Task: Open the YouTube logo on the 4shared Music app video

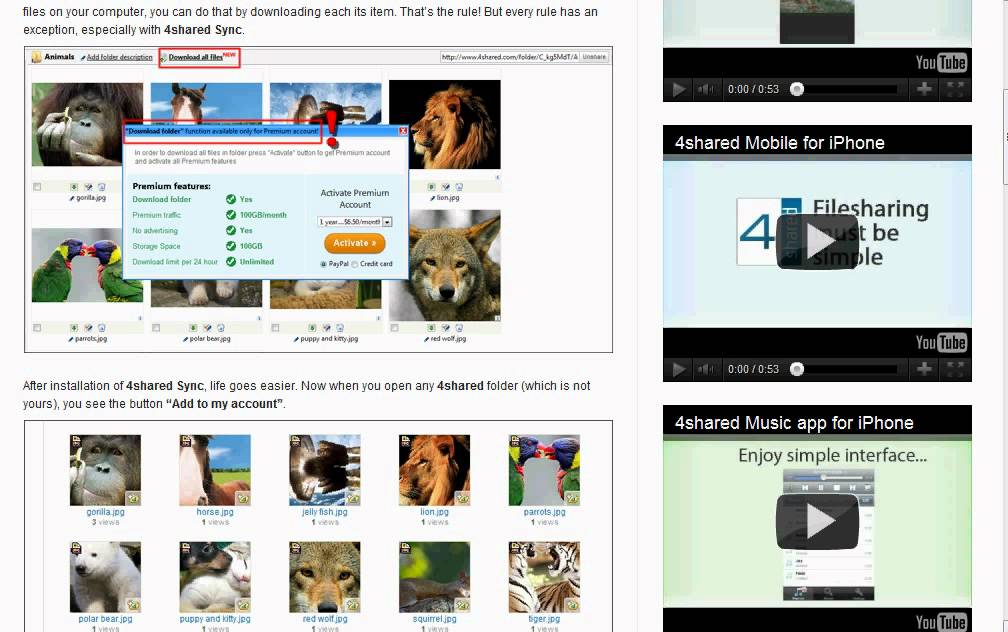Action: [941, 622]
